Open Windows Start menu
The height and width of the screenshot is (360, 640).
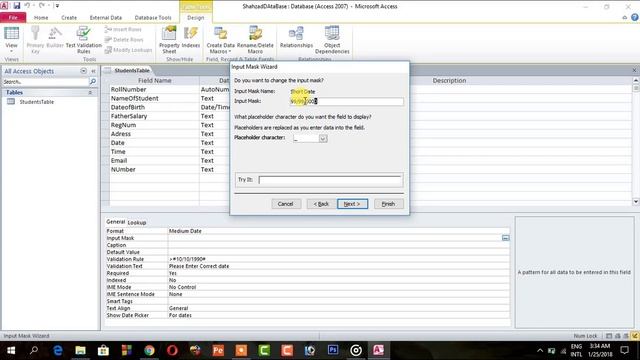[11, 350]
